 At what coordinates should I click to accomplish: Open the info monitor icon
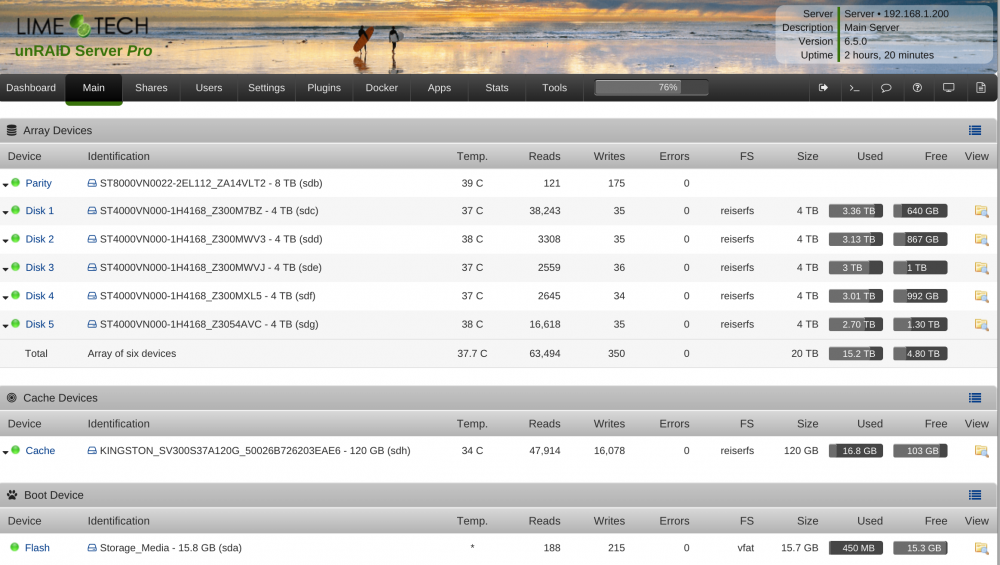click(949, 88)
